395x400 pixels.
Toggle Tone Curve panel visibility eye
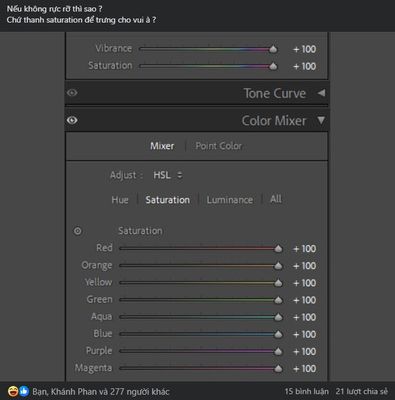pos(72,93)
